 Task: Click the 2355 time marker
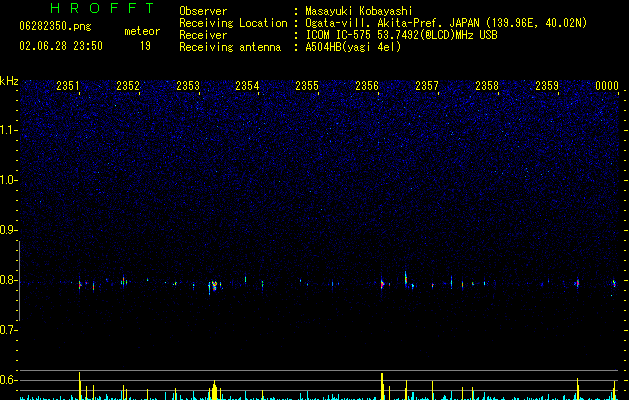[x=307, y=86]
